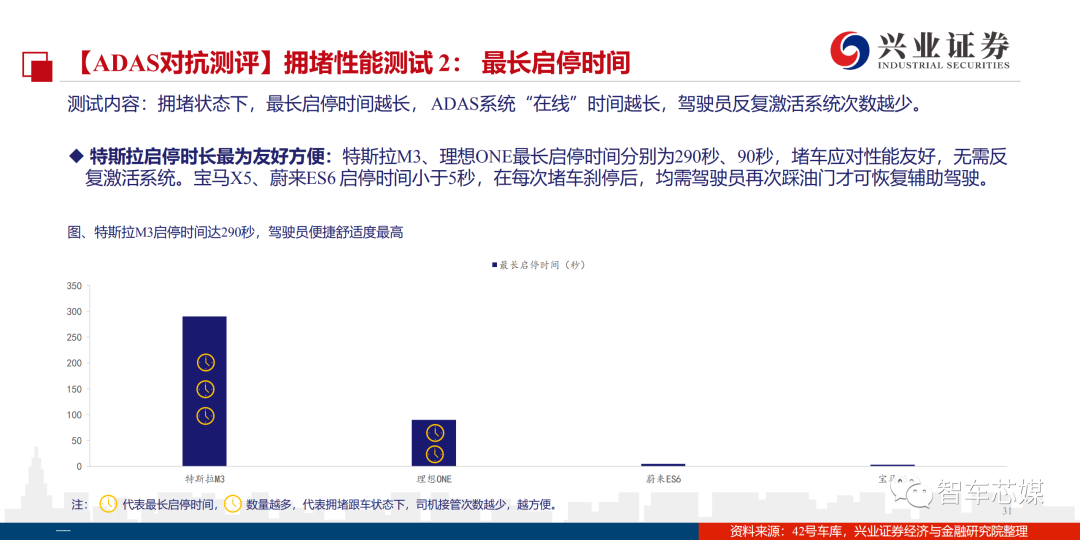Screen dimensions: 1080x540
Task: Click the middle clock icon in 特斯拉M3 bar
Action: point(205,389)
